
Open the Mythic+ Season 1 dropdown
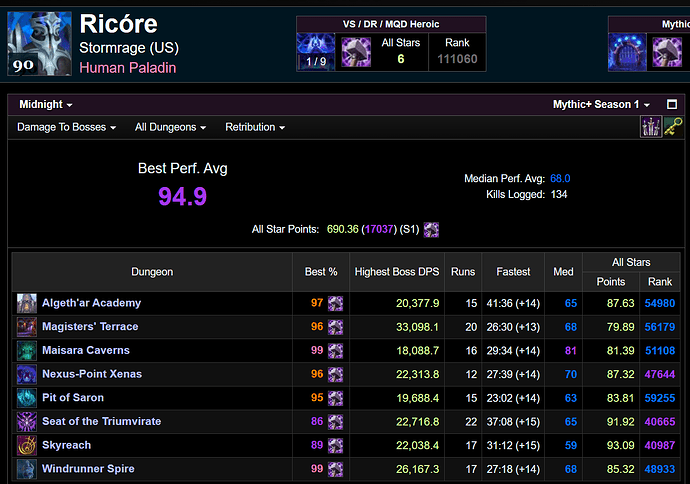(x=601, y=104)
